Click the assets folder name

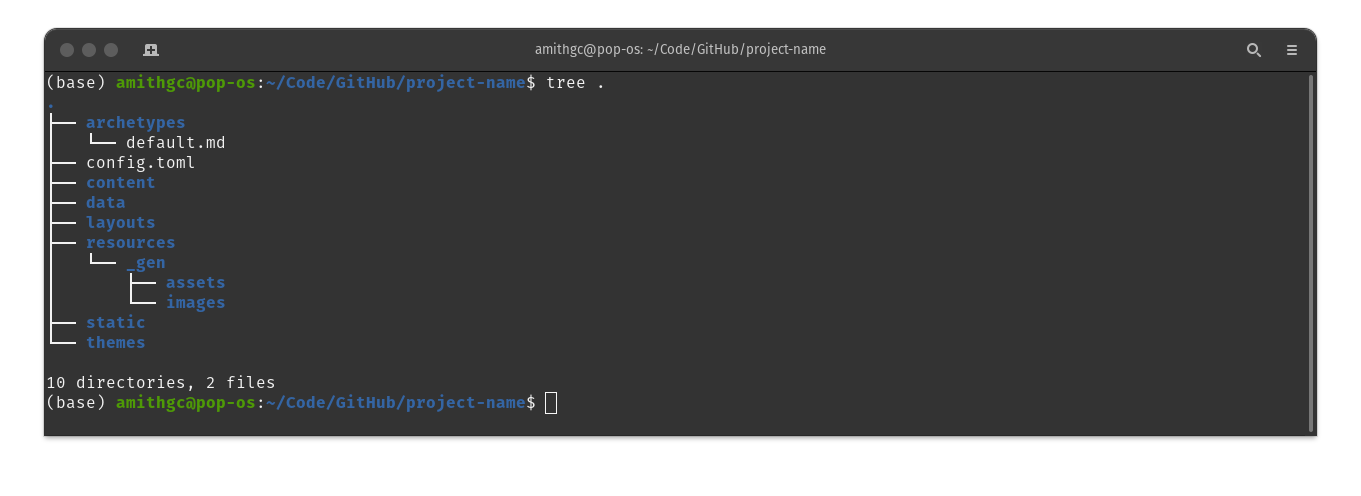[x=195, y=283]
